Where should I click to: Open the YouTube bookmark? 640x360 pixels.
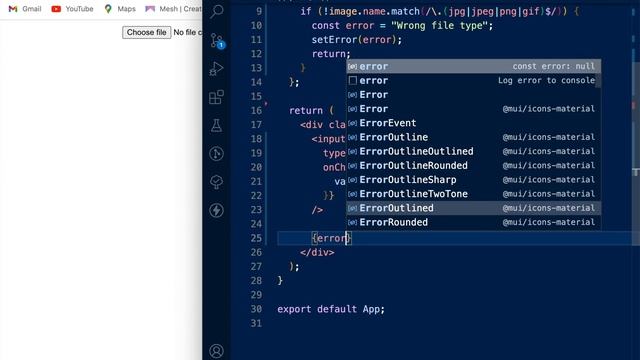click(72, 9)
